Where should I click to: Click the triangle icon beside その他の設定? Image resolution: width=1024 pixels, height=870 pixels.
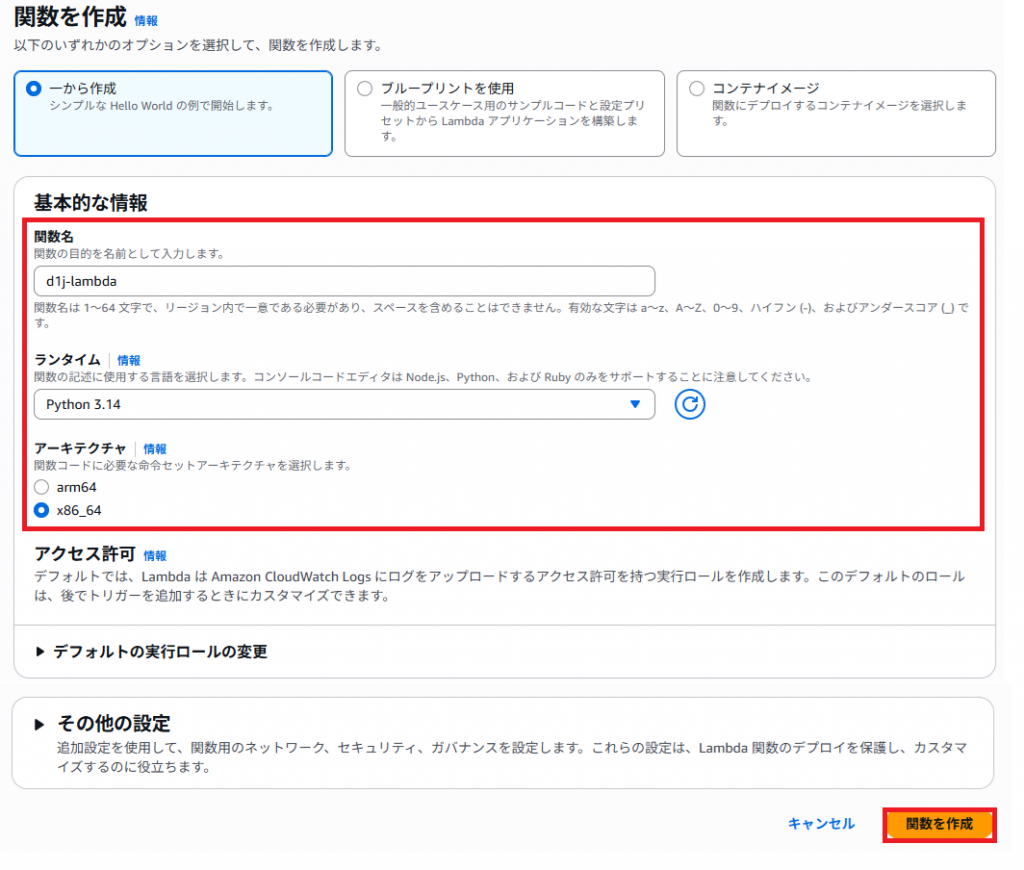(x=40, y=724)
